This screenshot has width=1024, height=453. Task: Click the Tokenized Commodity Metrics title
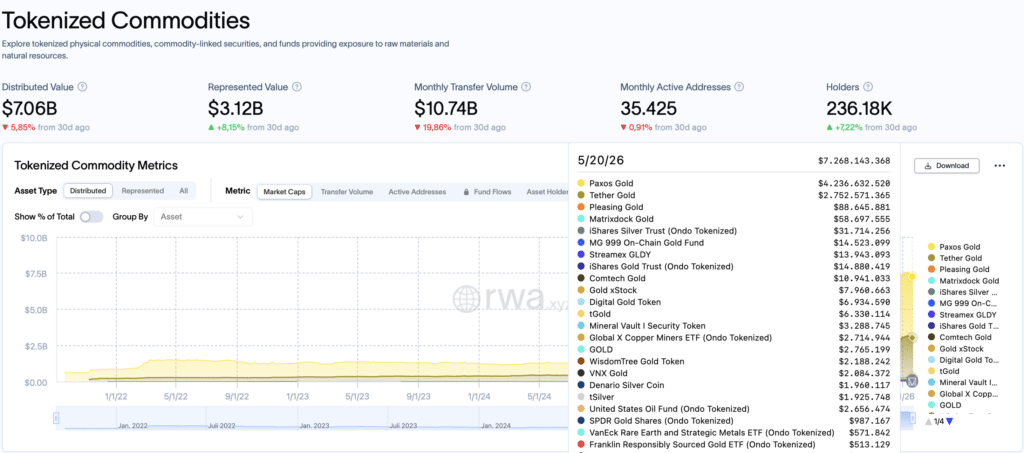click(x=96, y=165)
